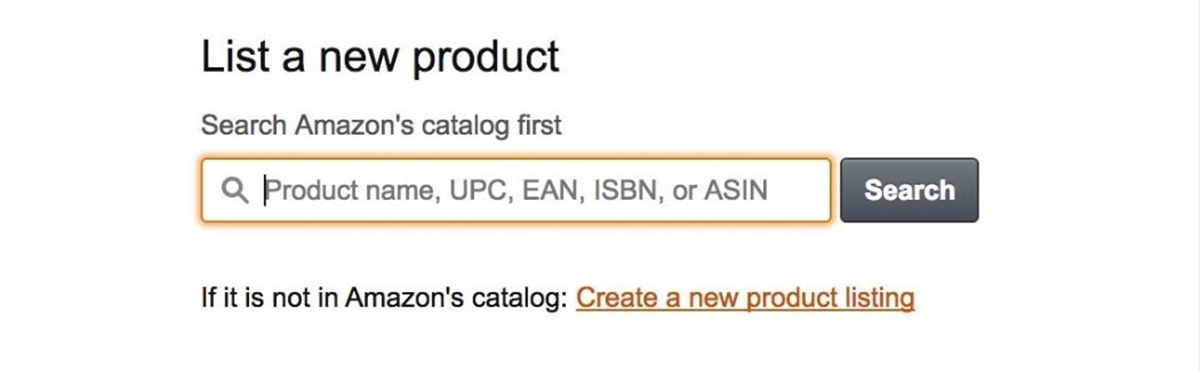Click the dark Search button
This screenshot has height=371, width=1200.
point(909,190)
